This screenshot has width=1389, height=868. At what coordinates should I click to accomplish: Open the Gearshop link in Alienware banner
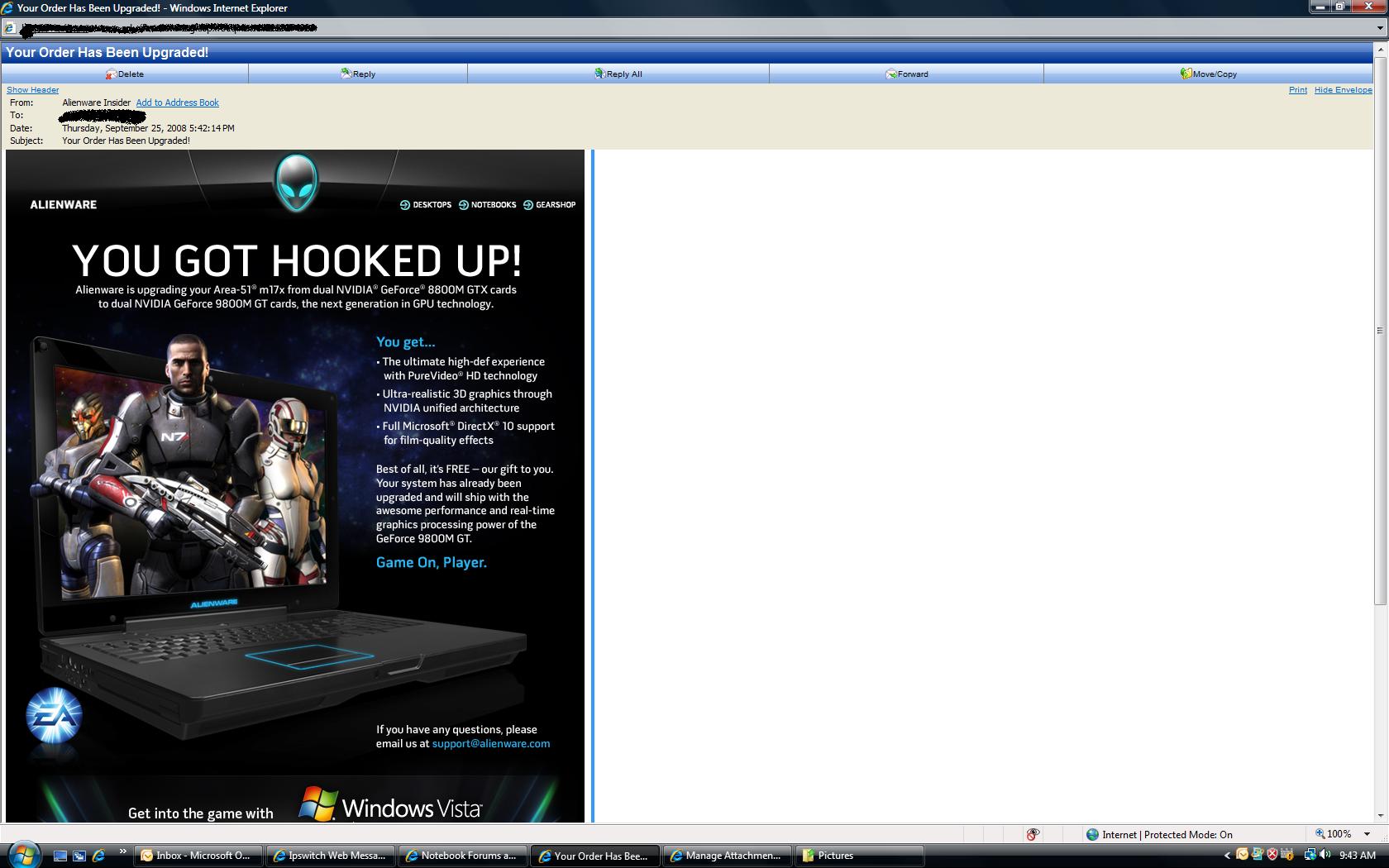tap(550, 205)
